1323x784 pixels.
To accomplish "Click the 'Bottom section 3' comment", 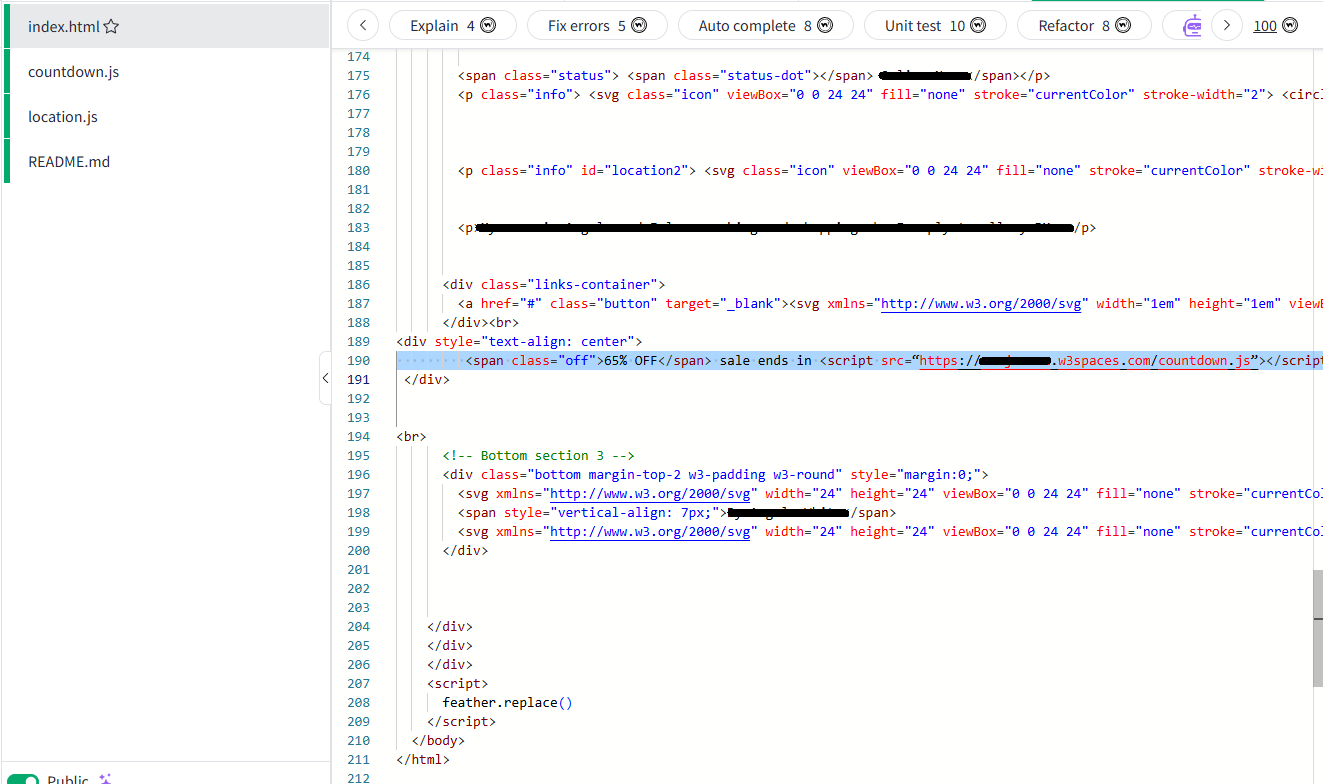I will 539,456.
